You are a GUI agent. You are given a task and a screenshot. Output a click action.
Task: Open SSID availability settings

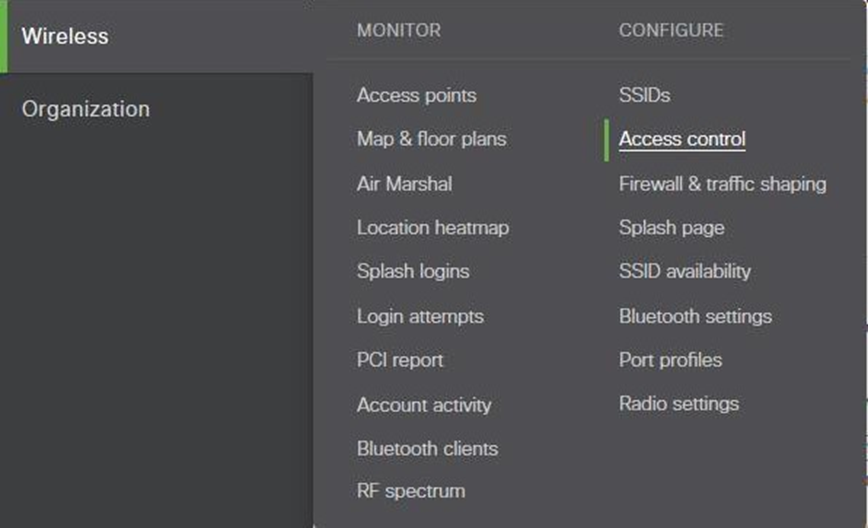pyautogui.click(x=684, y=271)
